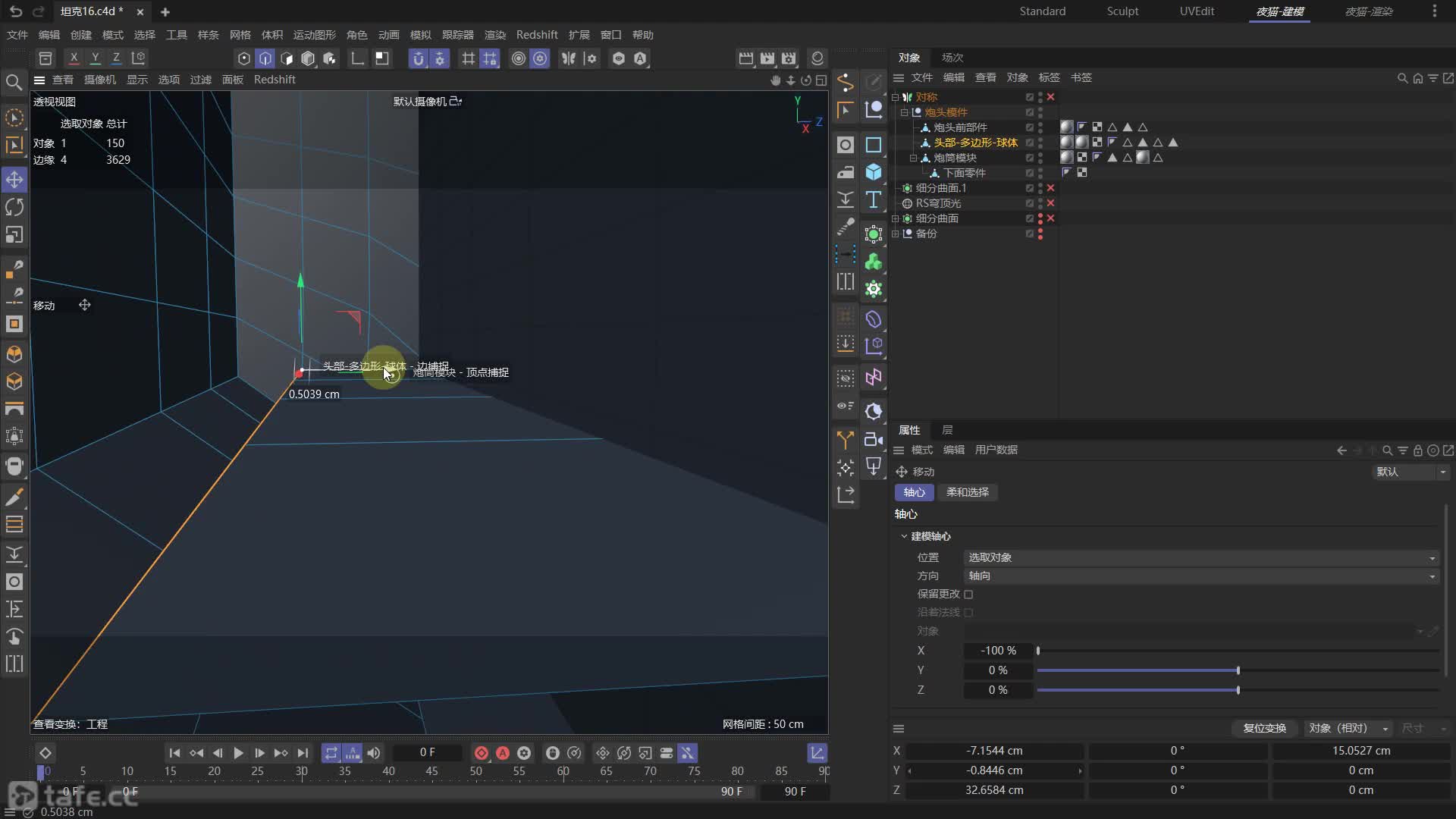Toggle X axis lock icon
This screenshot has height=819, width=1456.
click(x=74, y=58)
